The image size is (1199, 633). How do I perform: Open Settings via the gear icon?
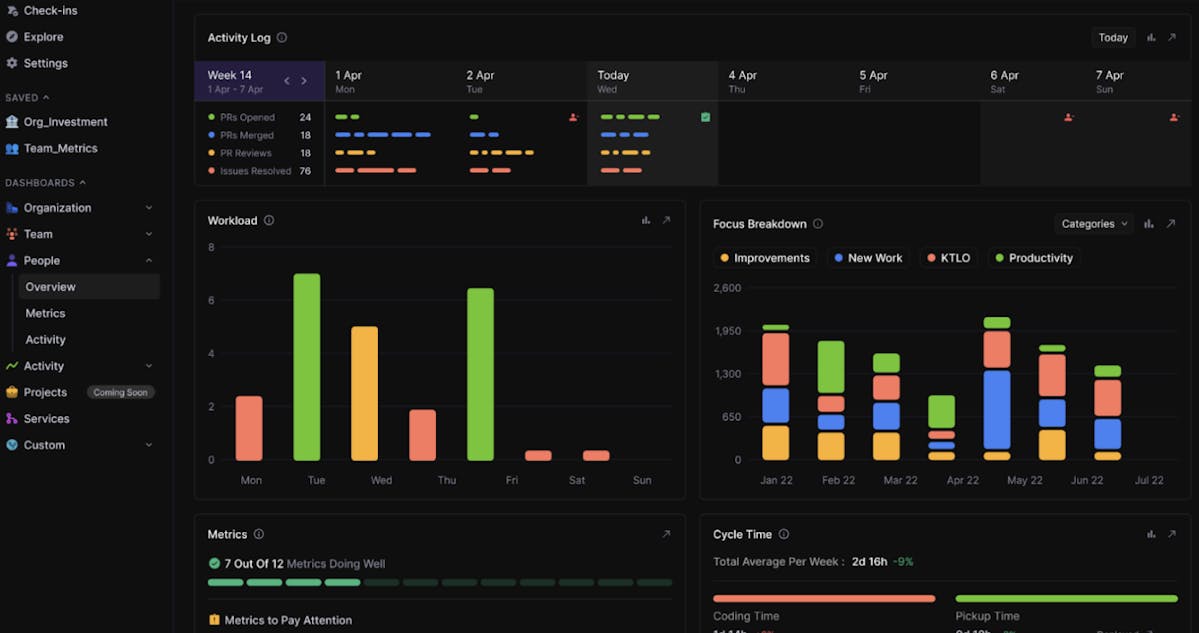(11, 62)
